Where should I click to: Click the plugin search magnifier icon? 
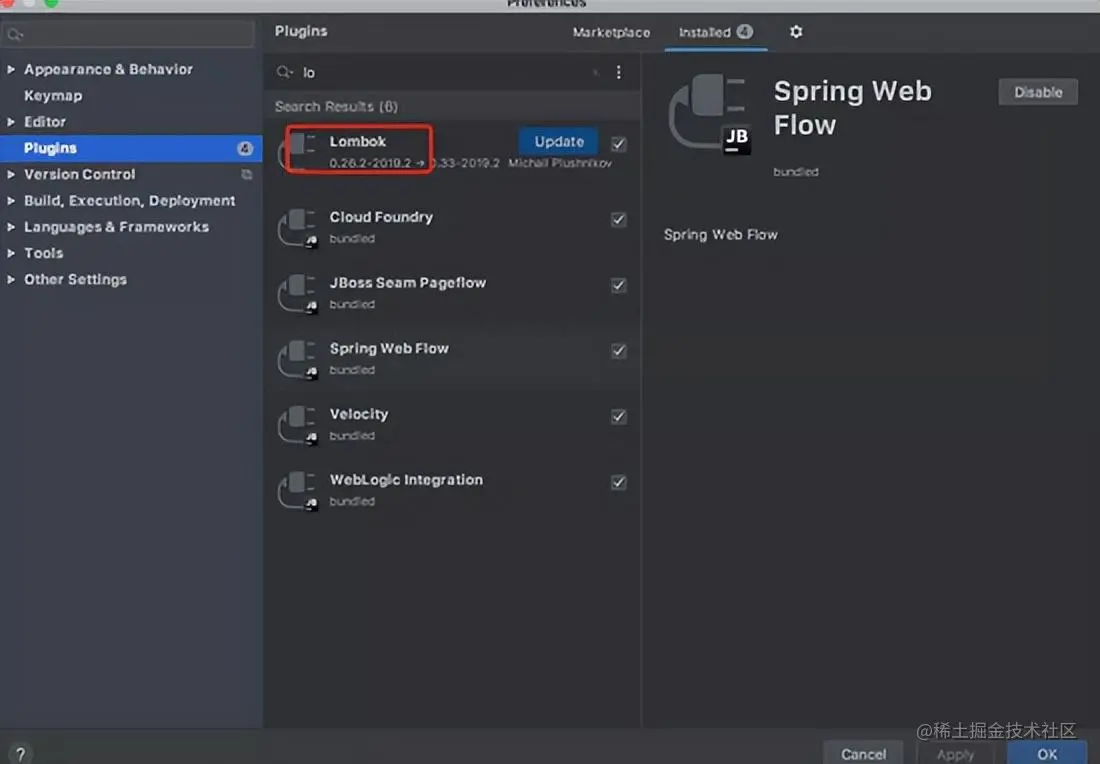[284, 72]
